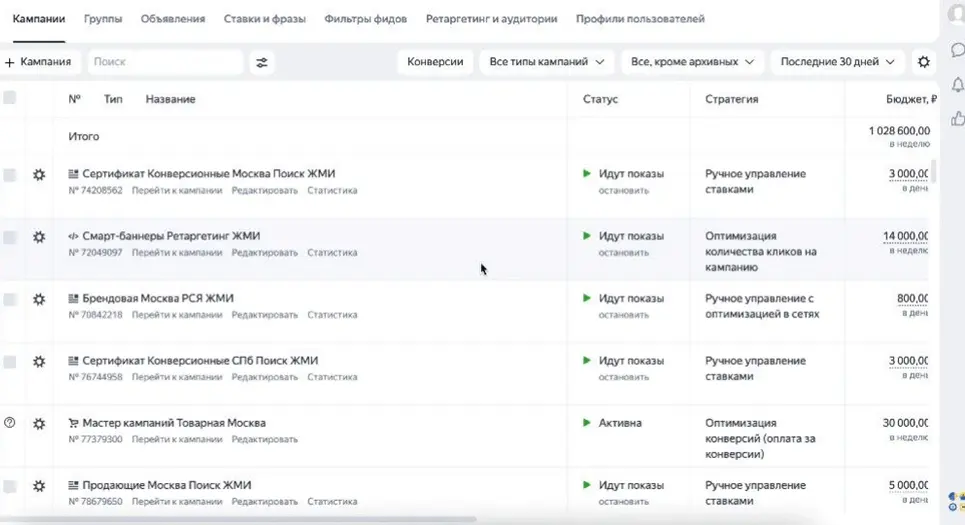Go to Ретаргетинг и аудитории tab

pyautogui.click(x=491, y=19)
